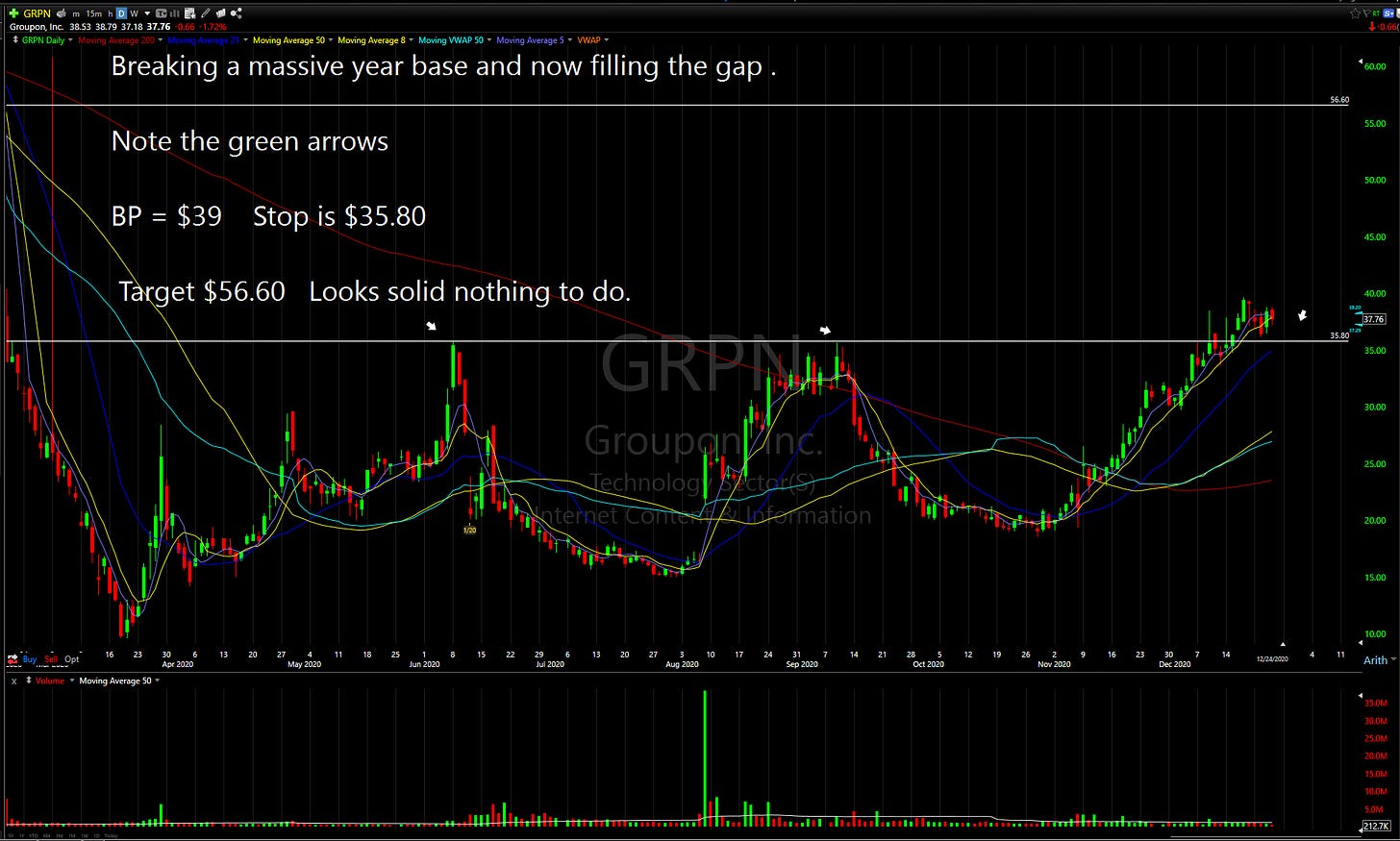Screen dimensions: 1400x841
Task: Click the flag icon at top right
Action: click(1367, 13)
